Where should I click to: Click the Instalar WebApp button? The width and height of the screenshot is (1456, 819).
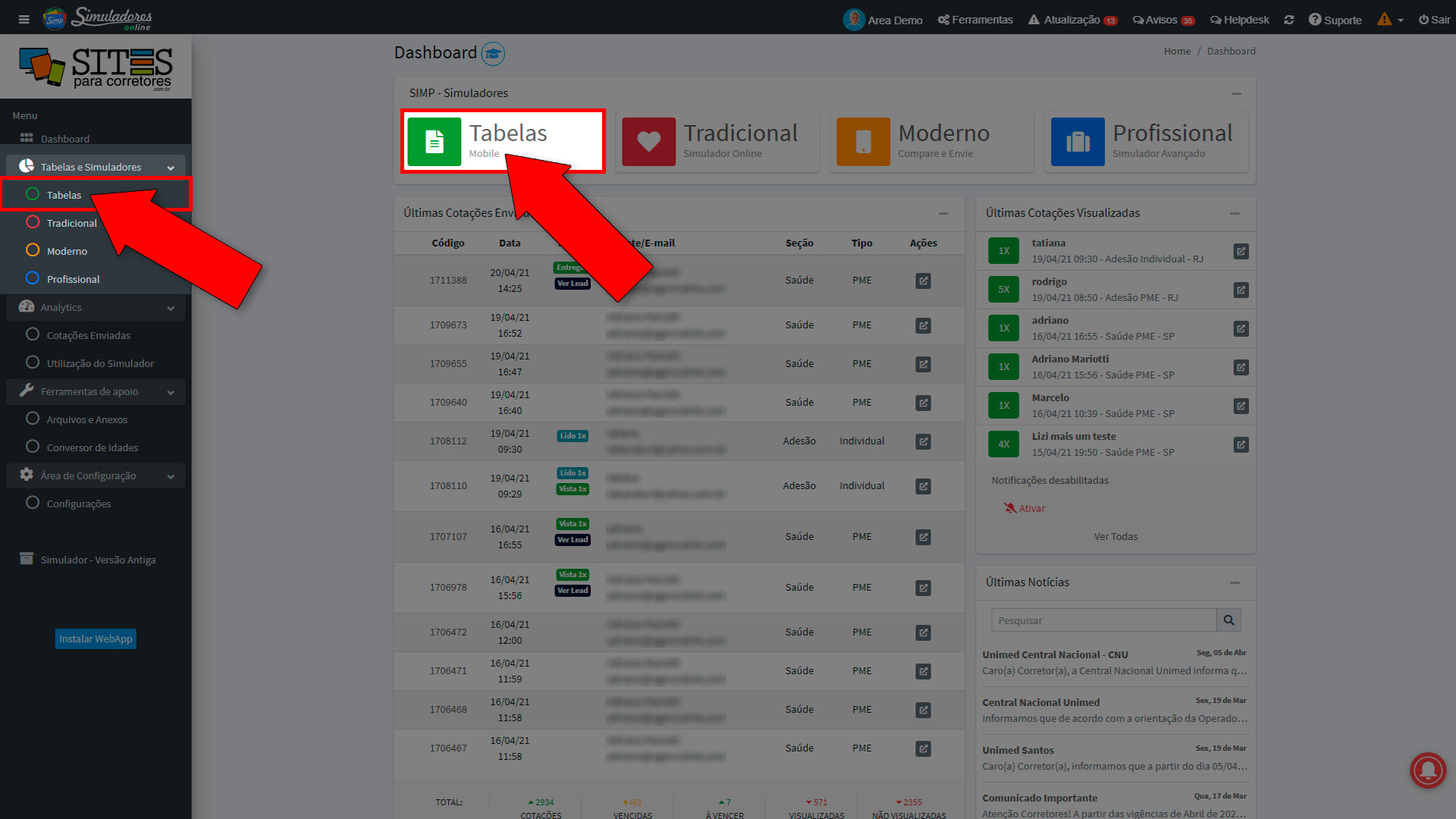(95, 639)
